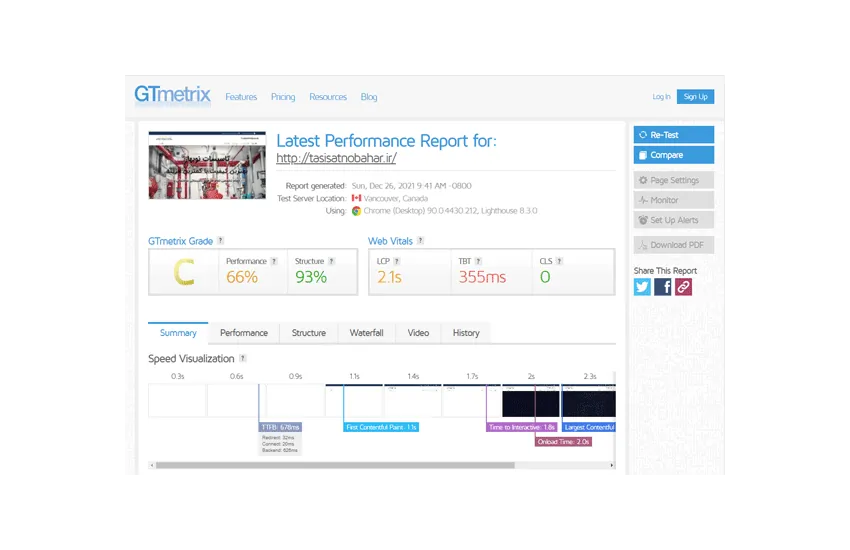Click the Sign Up button

[695, 97]
